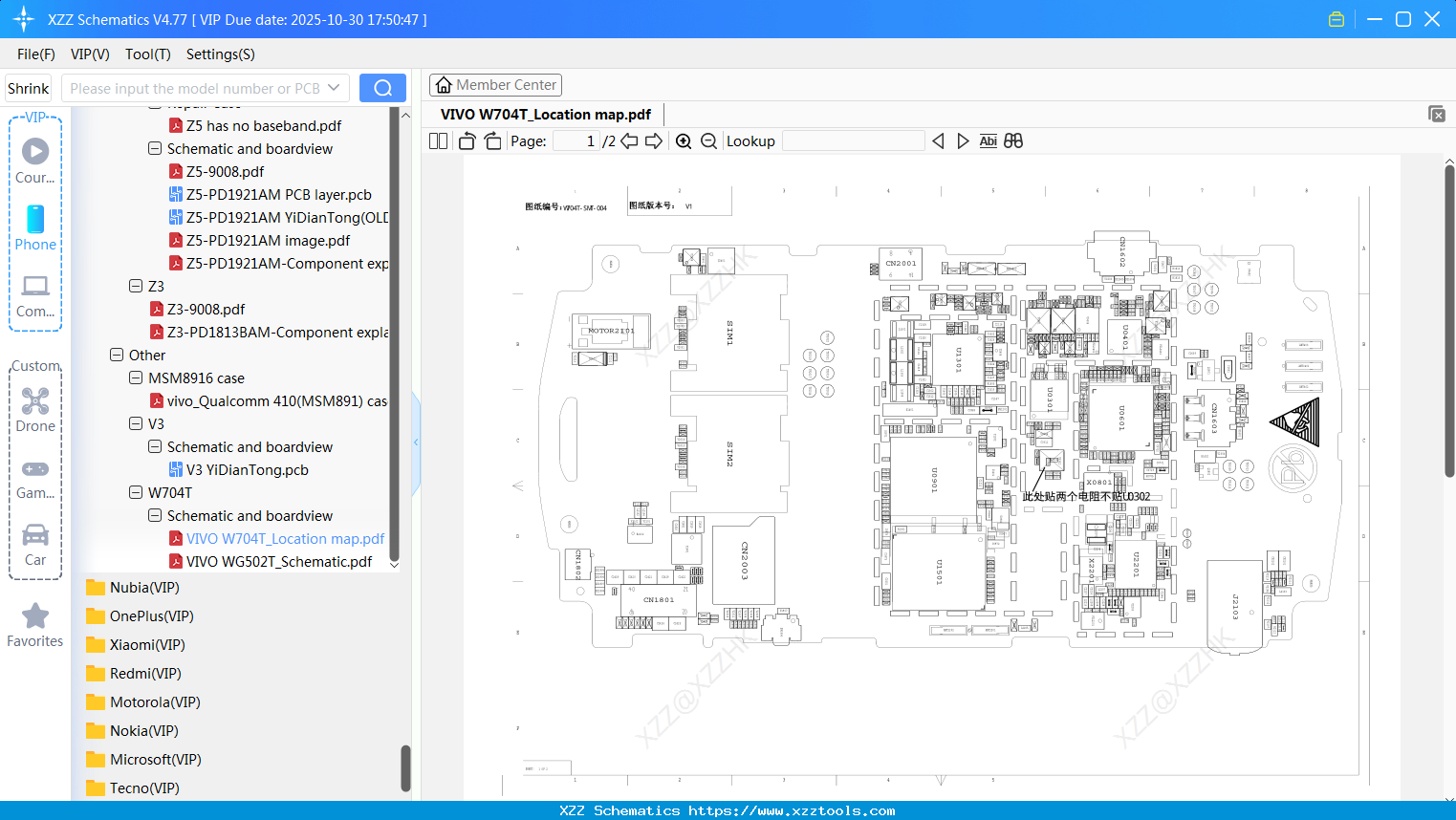
Task: Collapse the W704T tree node
Action: [135, 492]
